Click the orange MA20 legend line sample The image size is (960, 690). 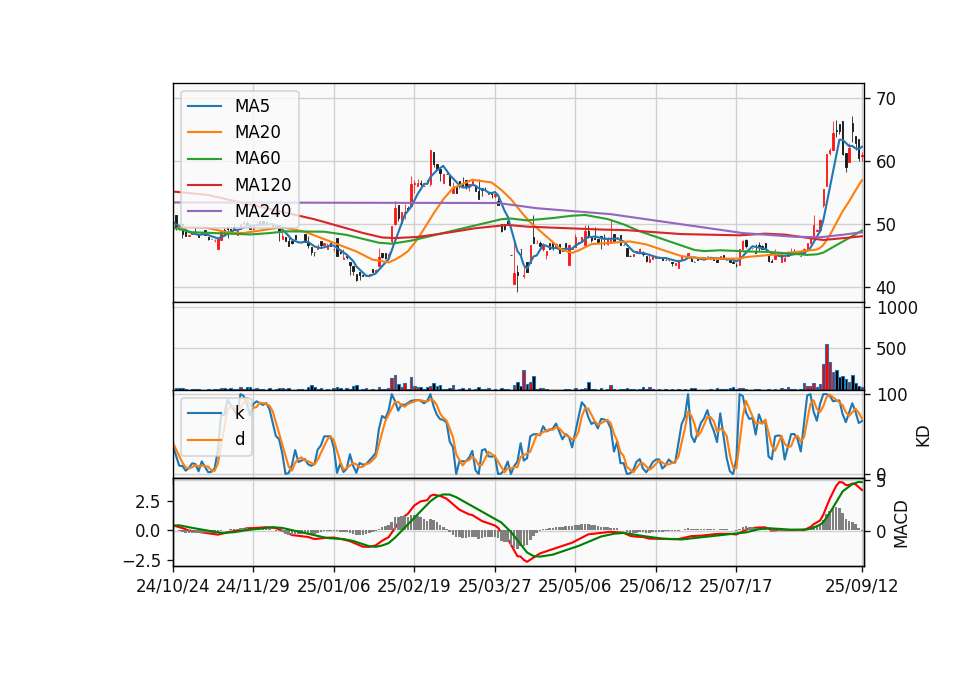204,132
